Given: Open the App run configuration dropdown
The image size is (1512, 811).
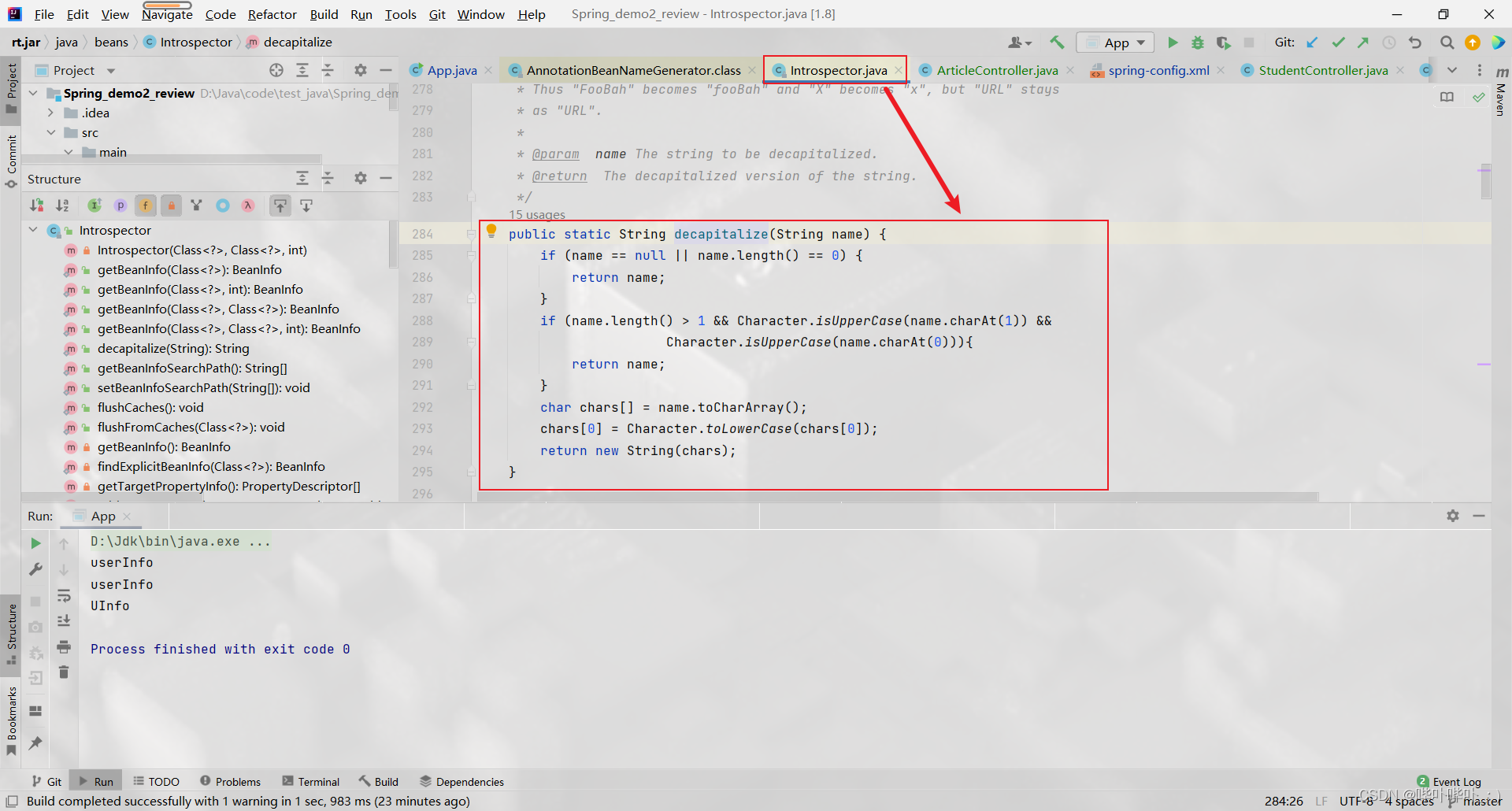Looking at the screenshot, I should tap(1115, 43).
